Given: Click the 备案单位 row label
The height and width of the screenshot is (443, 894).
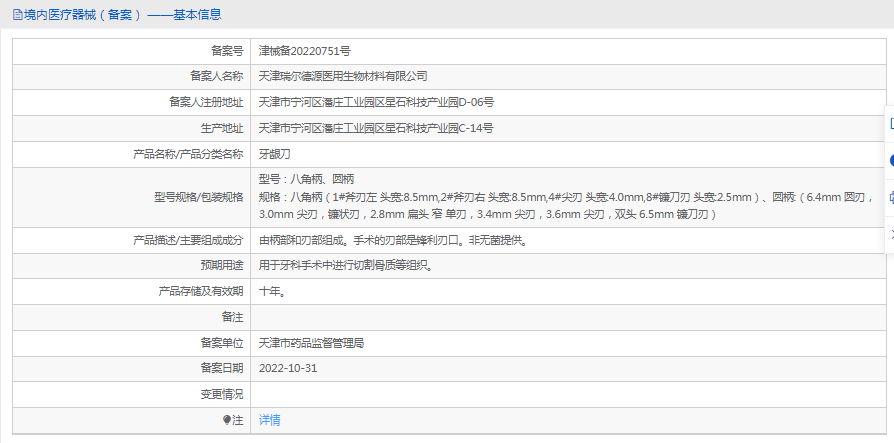Looking at the screenshot, I should [222, 343].
